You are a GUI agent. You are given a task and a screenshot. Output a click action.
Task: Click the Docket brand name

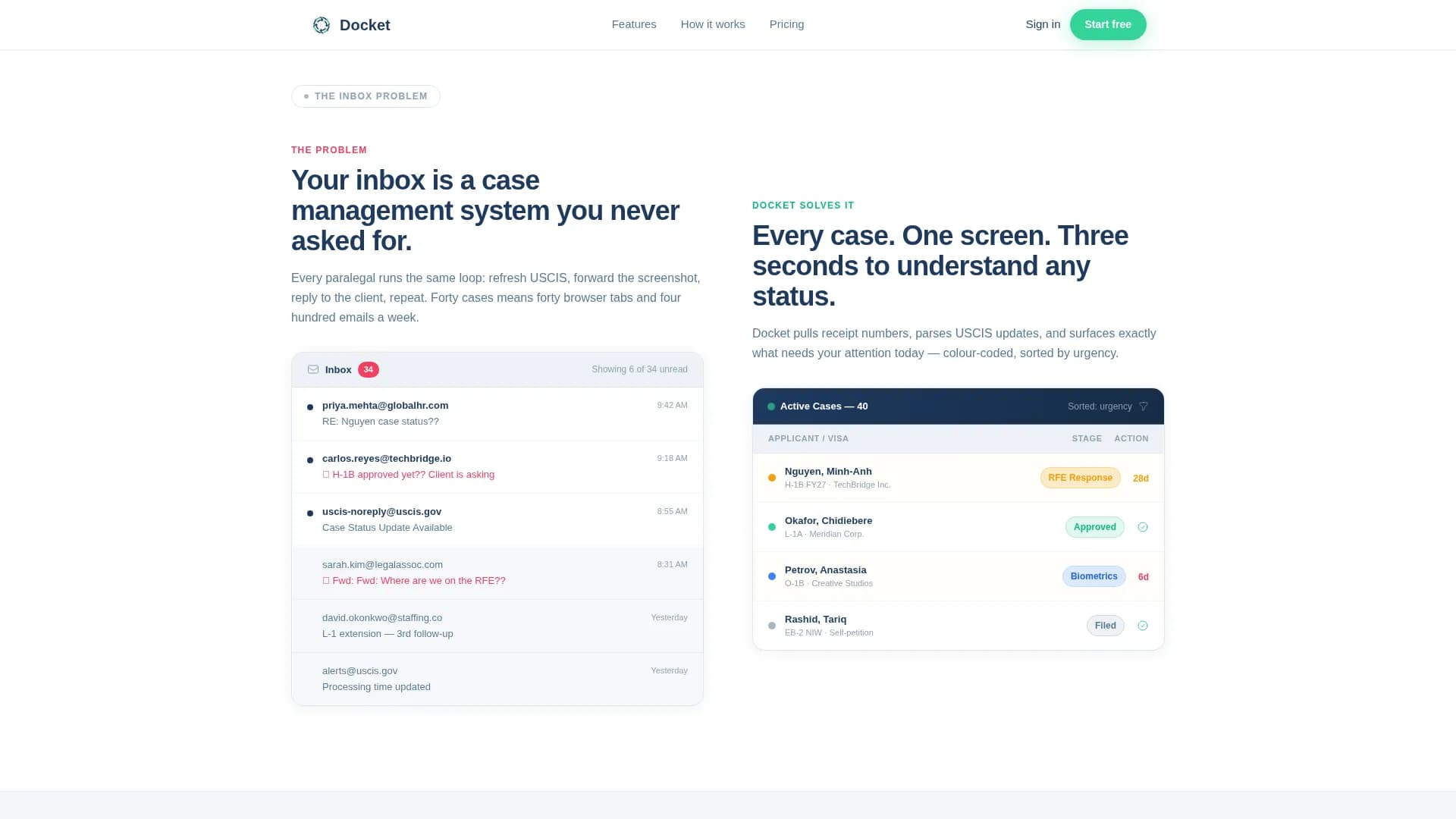(x=365, y=25)
